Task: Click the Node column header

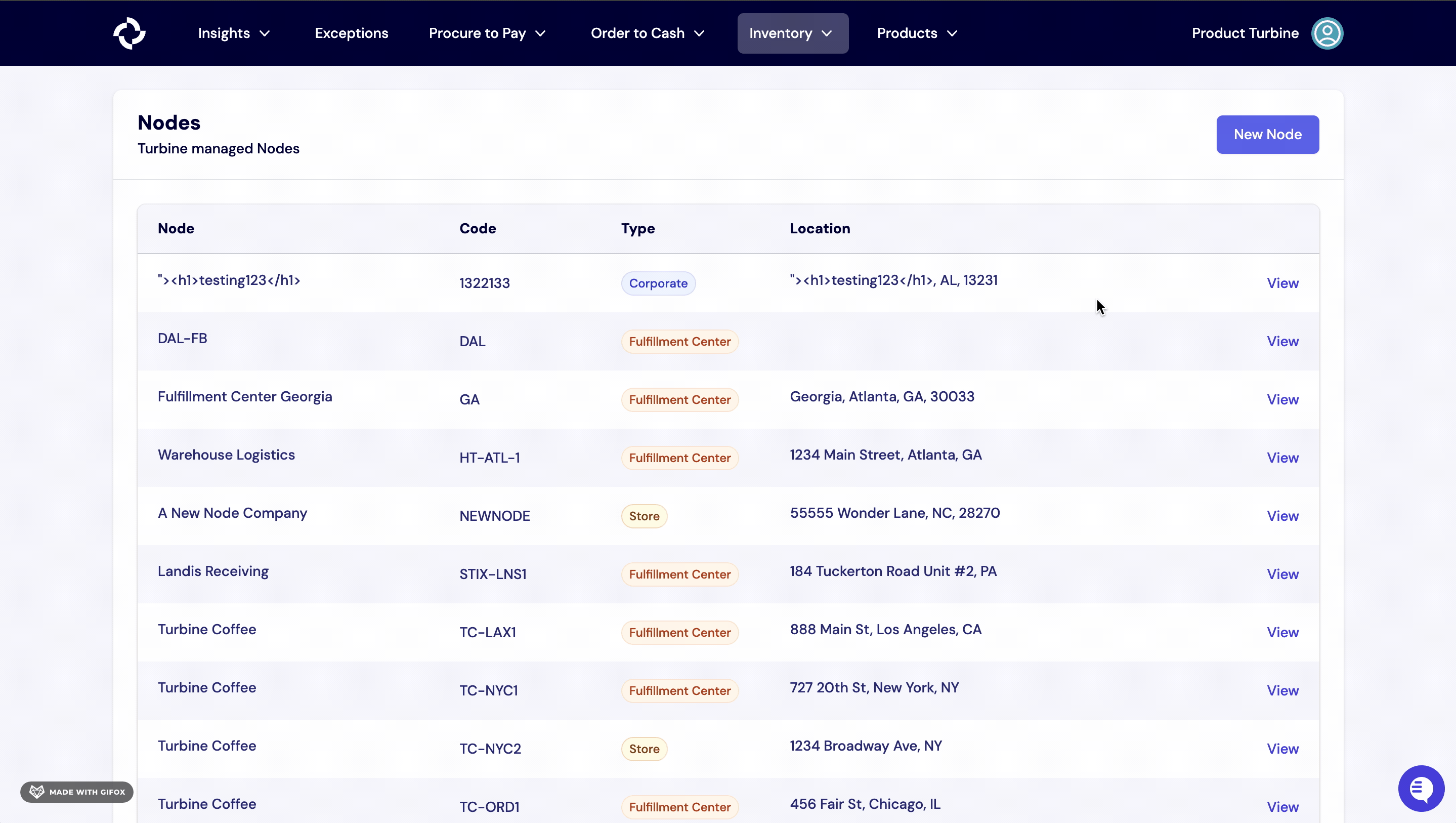Action: [176, 228]
